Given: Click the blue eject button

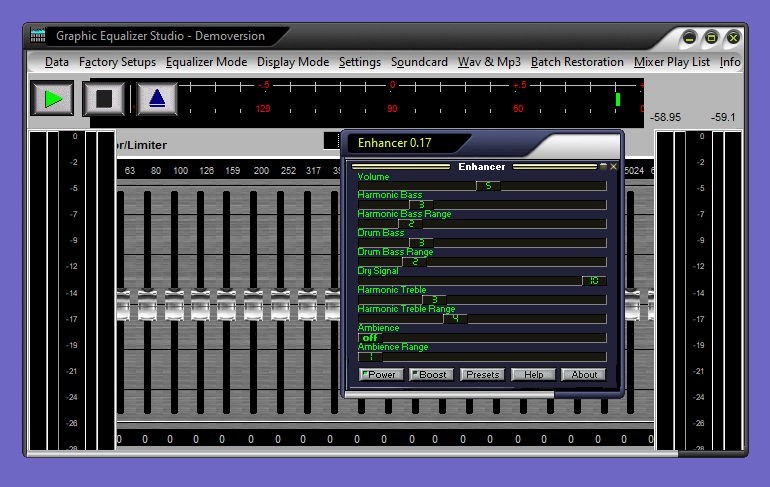Looking at the screenshot, I should pos(157,99).
